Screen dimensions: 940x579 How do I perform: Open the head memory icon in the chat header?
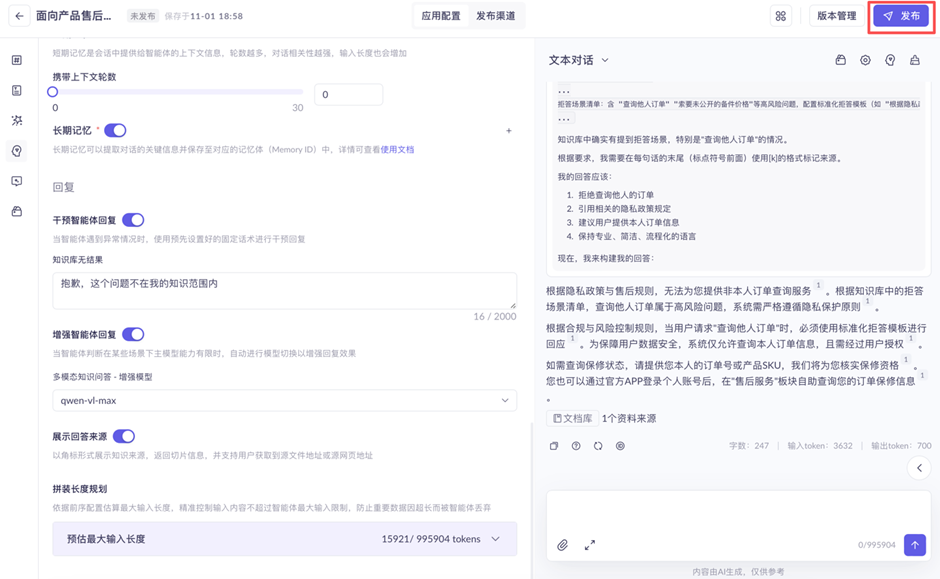[890, 60]
